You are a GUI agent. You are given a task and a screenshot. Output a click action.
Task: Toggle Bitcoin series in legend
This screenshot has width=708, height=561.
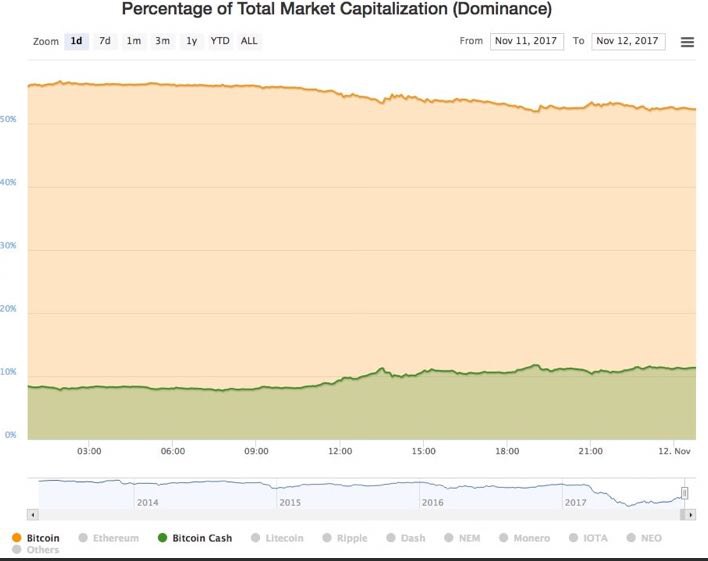point(36,538)
